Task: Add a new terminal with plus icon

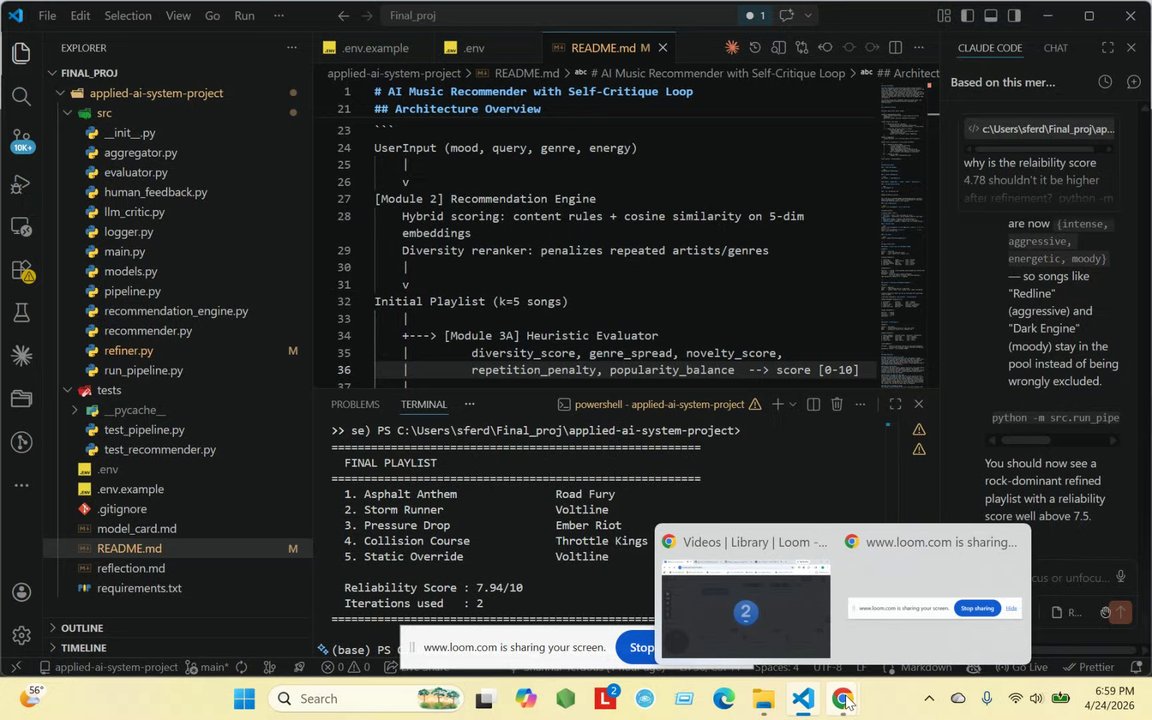Action: pyautogui.click(x=777, y=404)
